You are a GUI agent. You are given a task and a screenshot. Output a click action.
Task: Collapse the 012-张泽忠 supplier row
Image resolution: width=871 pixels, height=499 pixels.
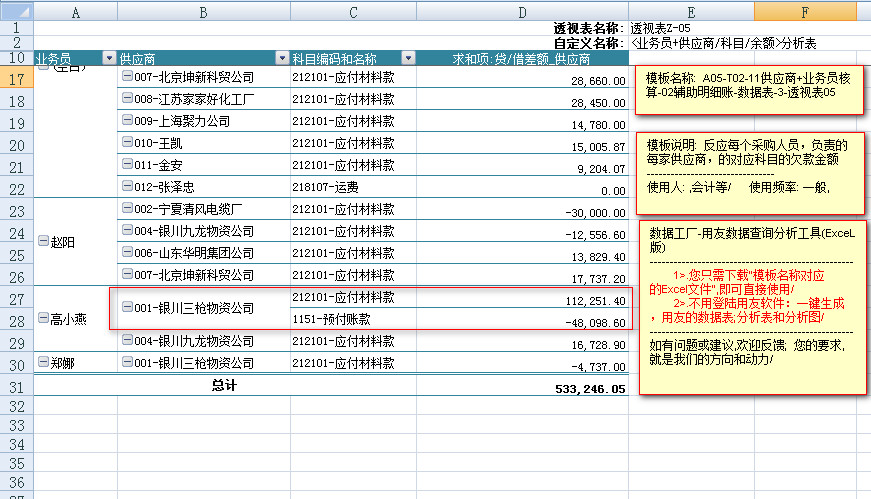tap(126, 187)
